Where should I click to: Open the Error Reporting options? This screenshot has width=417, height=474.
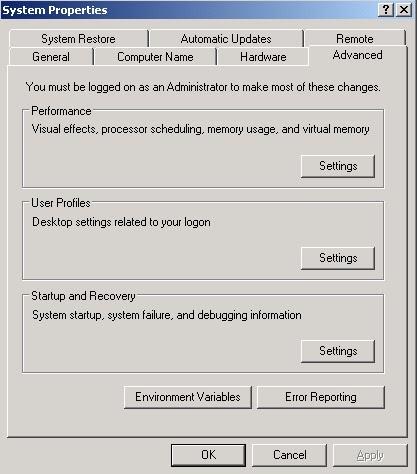click(x=321, y=397)
